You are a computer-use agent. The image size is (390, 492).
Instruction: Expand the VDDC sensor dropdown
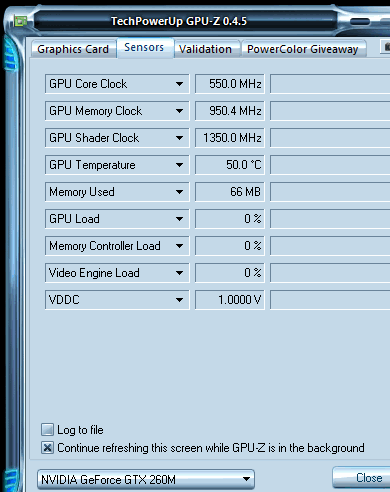point(117,300)
